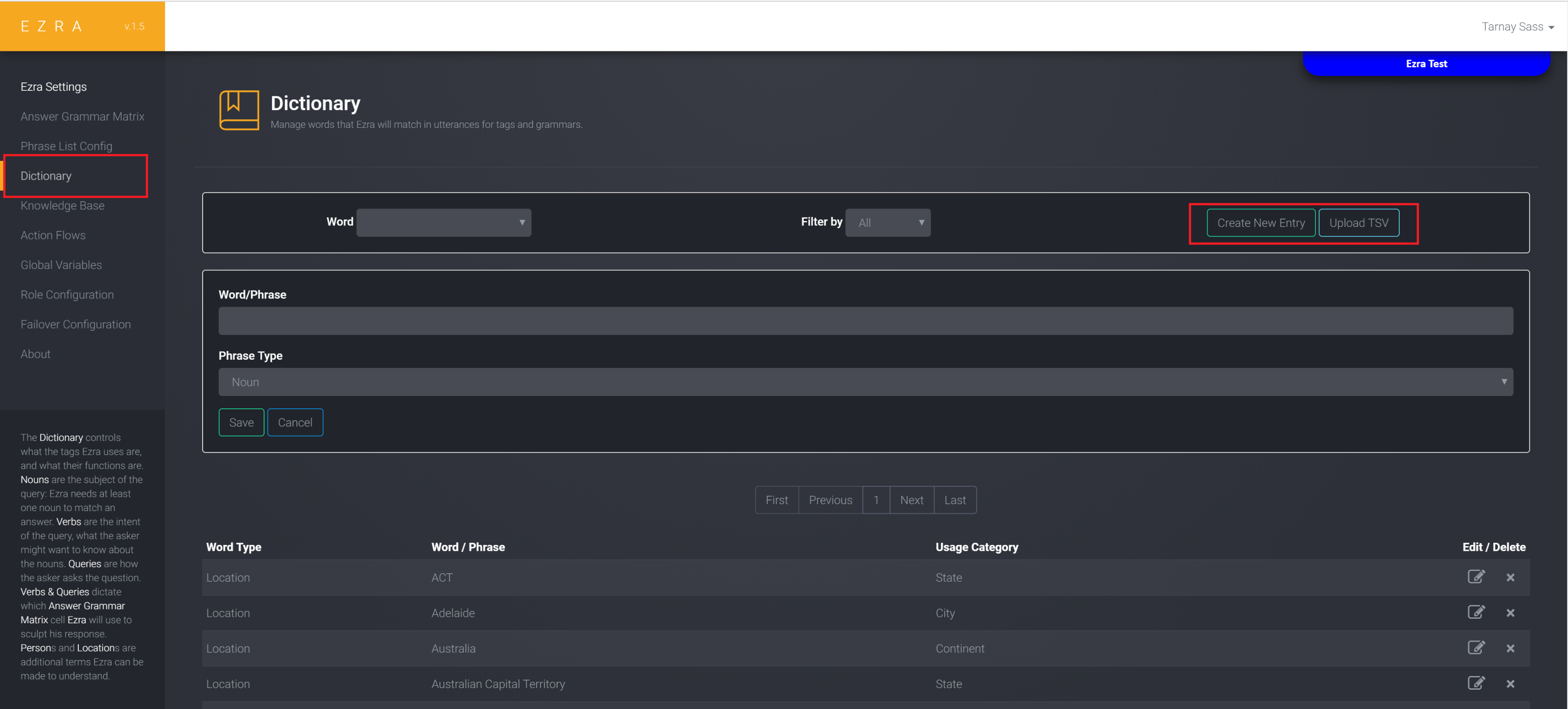Delete the Australian Capital Territory entry

point(1510,683)
